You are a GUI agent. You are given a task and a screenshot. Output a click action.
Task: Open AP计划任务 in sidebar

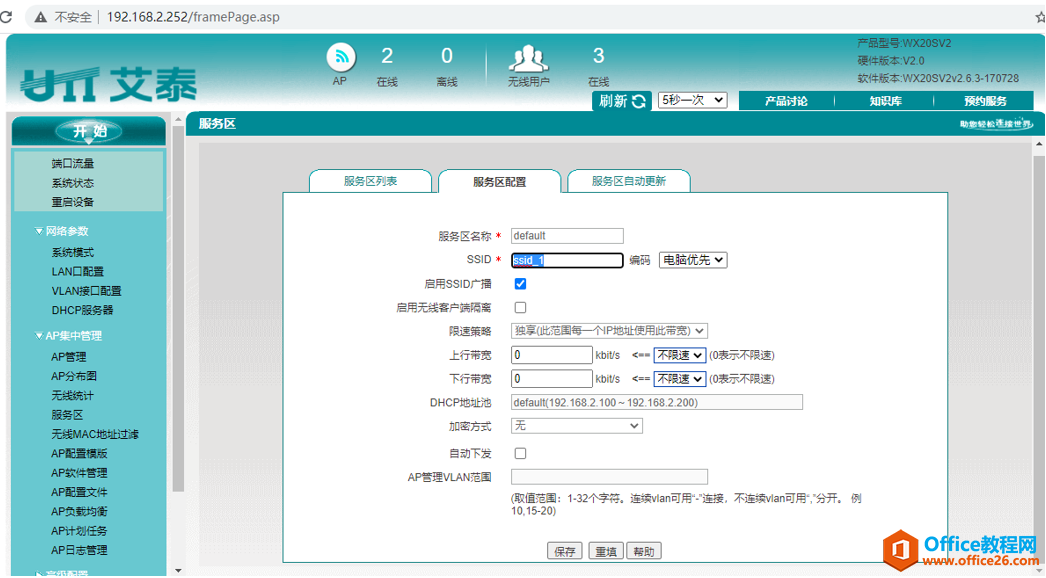(79, 531)
